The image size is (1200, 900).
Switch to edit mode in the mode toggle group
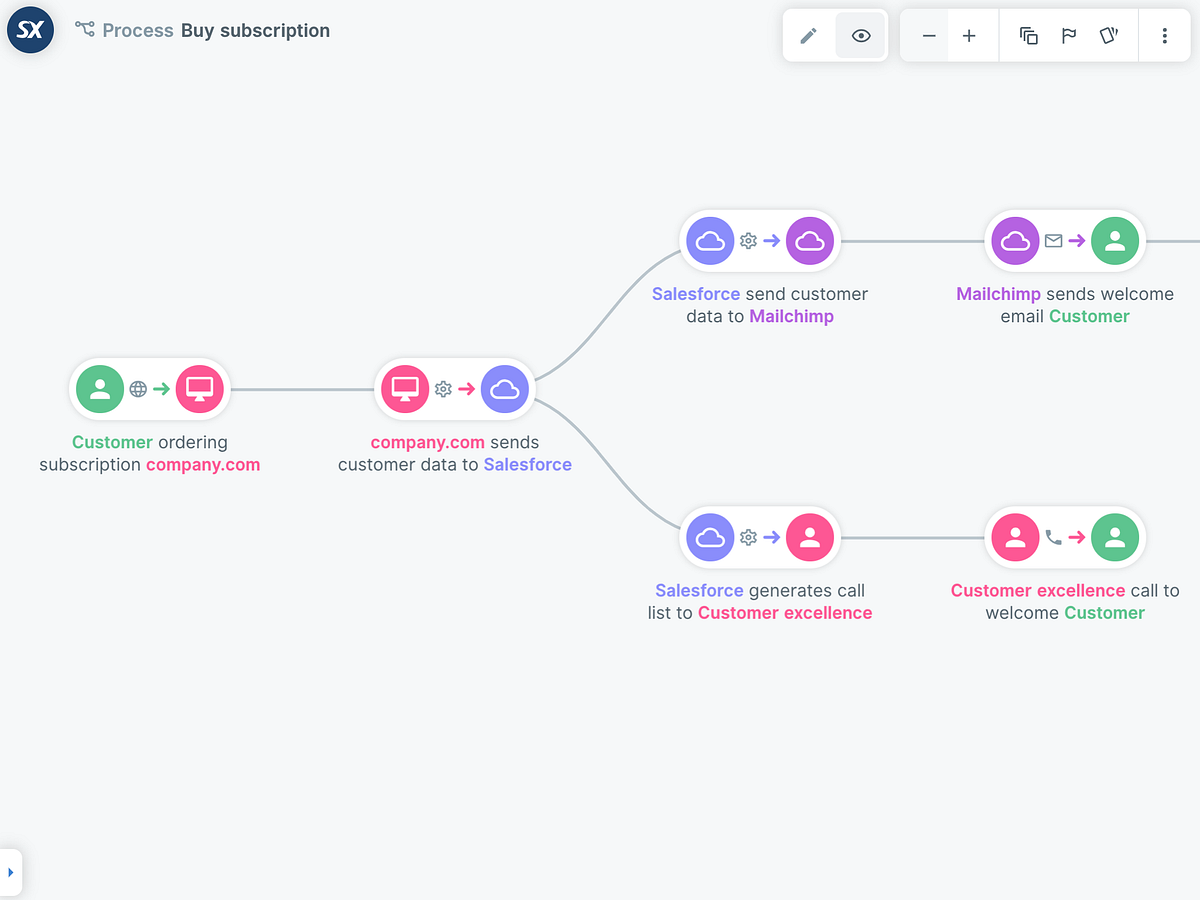810,35
